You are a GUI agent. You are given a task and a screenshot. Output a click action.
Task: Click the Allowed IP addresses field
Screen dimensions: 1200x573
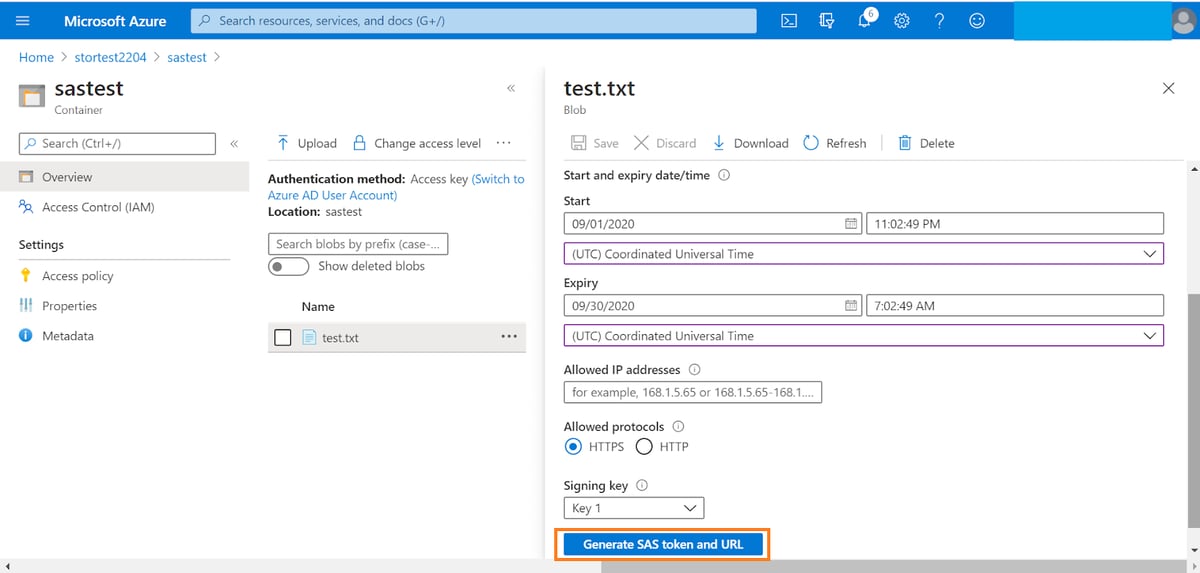click(x=692, y=393)
